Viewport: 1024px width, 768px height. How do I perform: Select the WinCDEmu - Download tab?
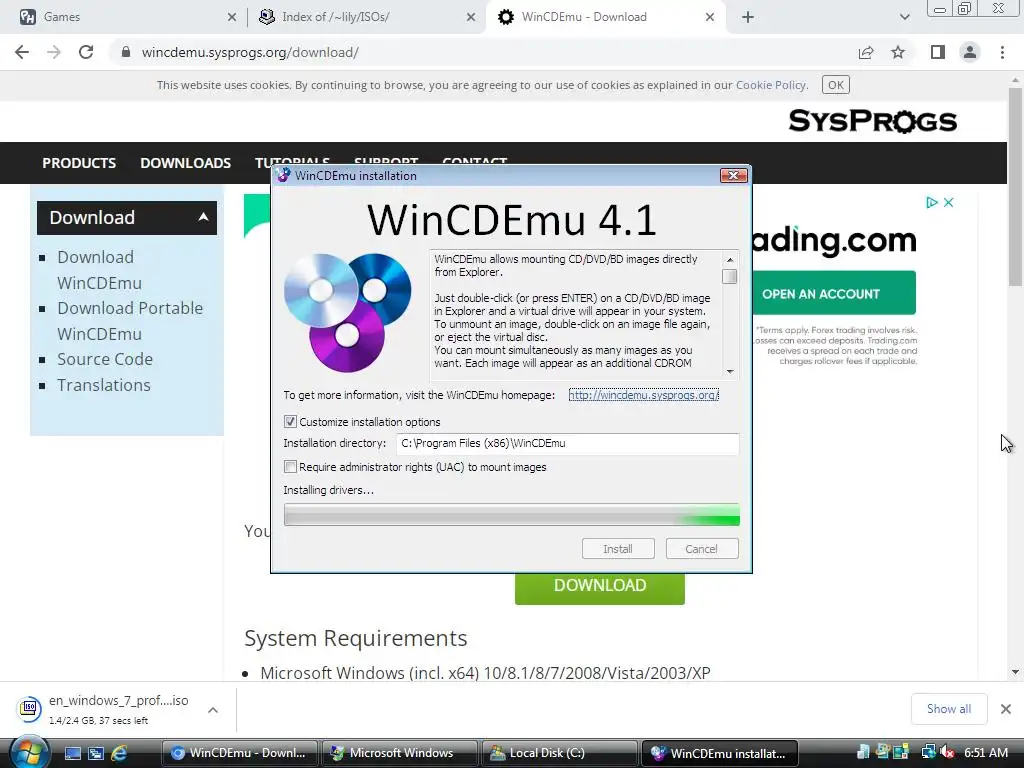pos(604,17)
